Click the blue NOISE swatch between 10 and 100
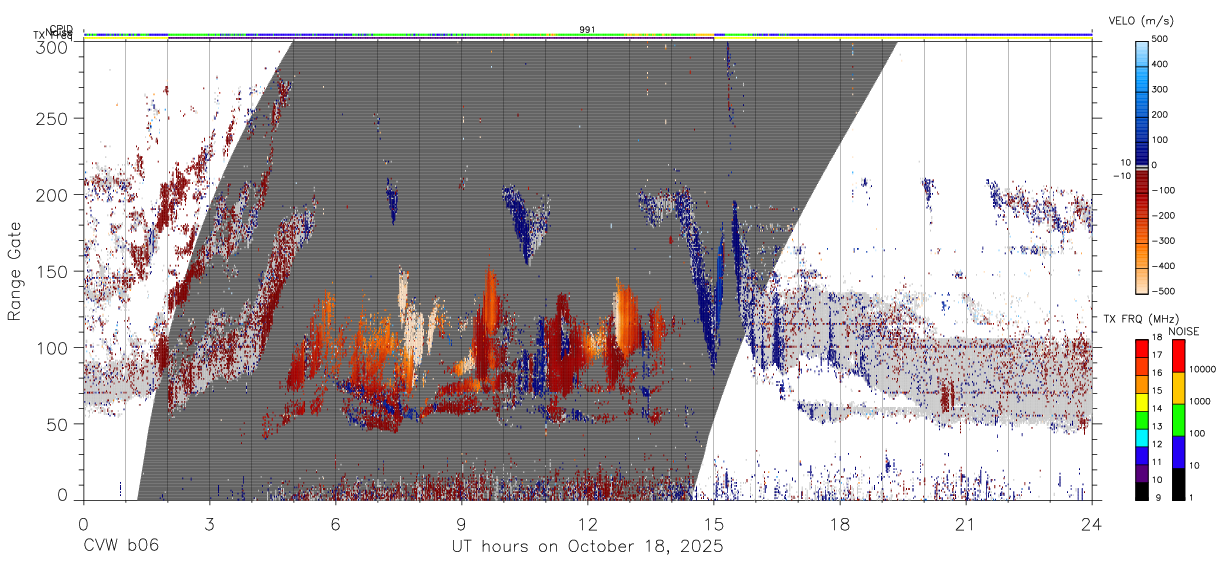 tap(1176, 451)
